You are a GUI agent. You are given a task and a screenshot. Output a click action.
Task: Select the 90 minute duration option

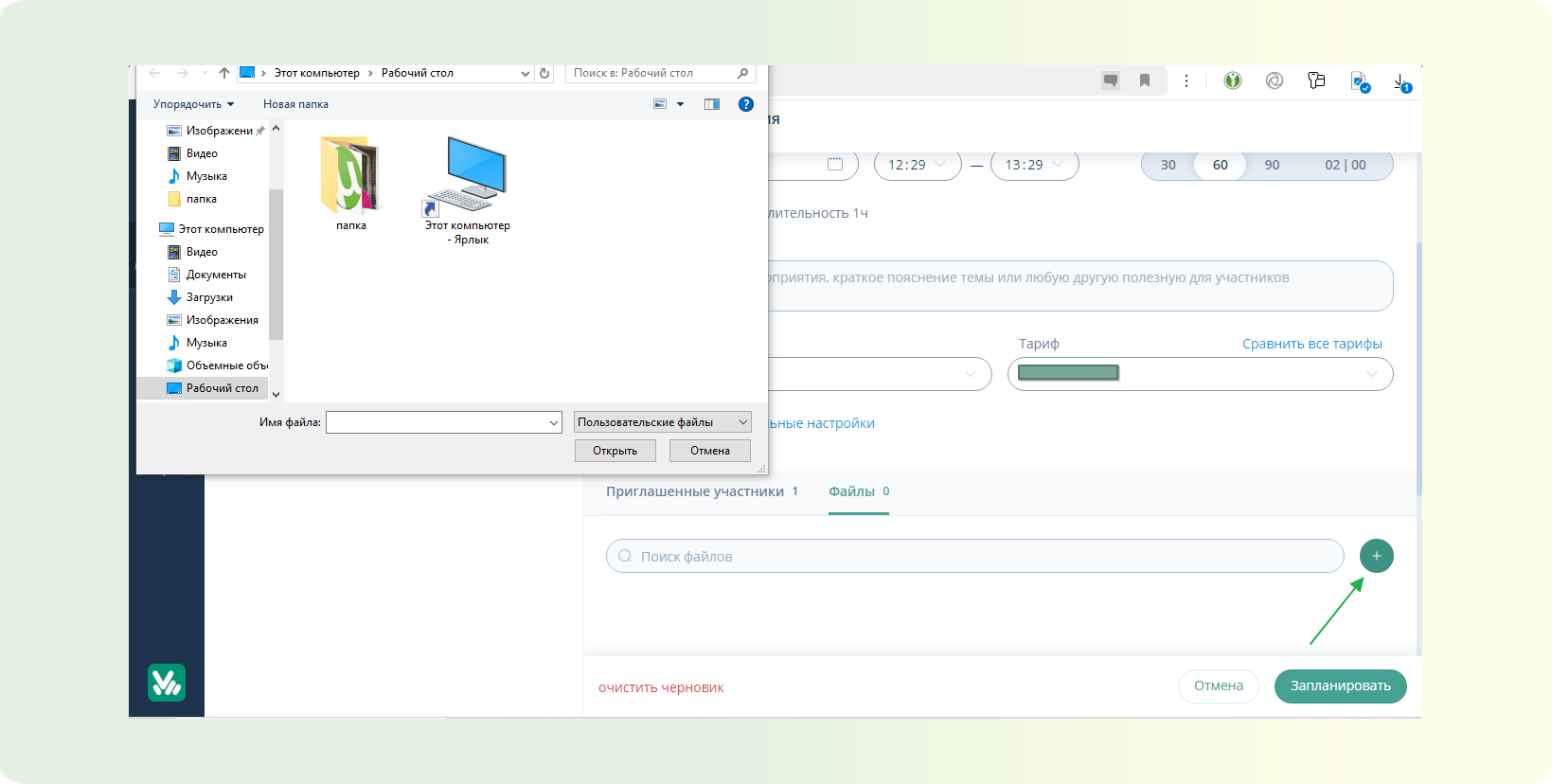click(x=1272, y=165)
